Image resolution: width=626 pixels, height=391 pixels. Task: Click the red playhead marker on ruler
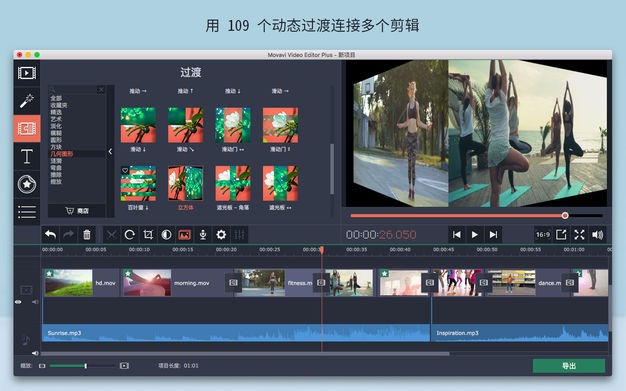(x=322, y=250)
